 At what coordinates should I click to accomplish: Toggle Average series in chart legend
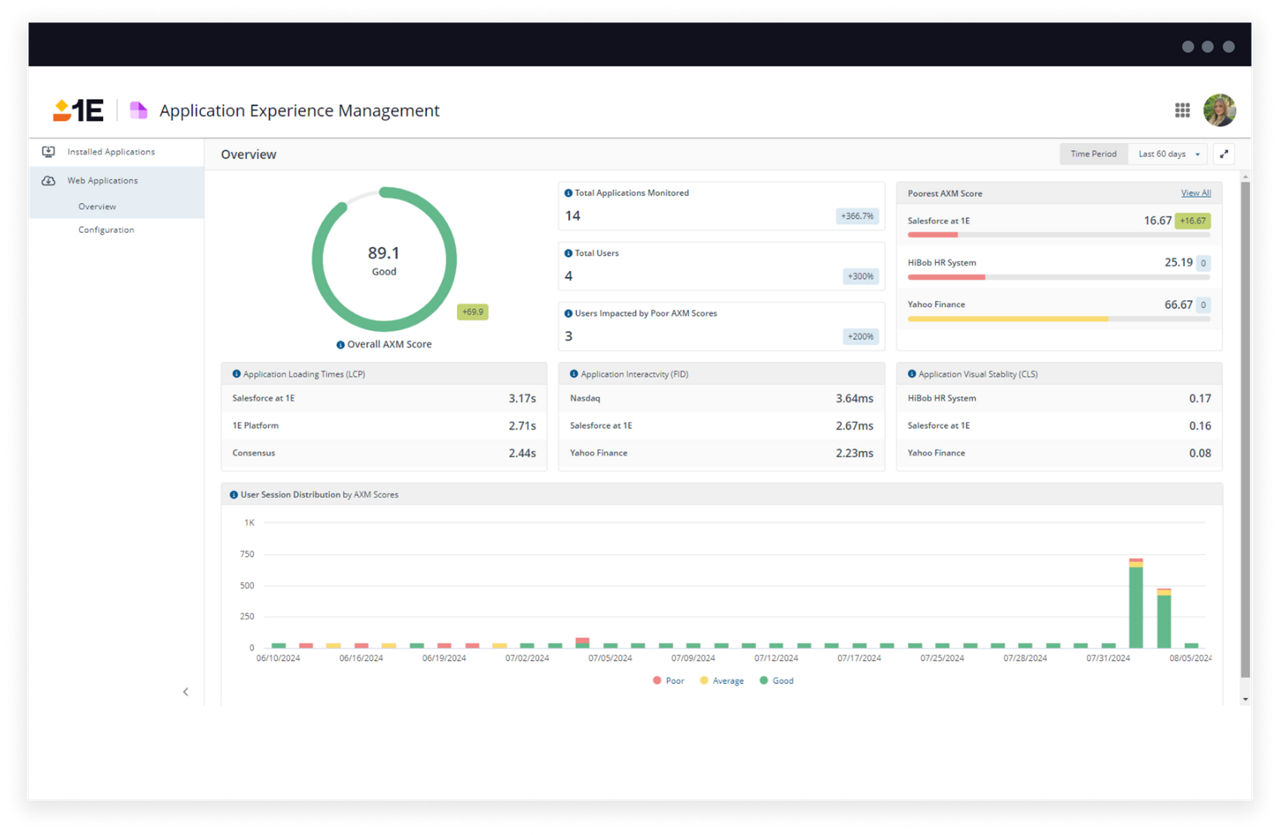pos(721,681)
